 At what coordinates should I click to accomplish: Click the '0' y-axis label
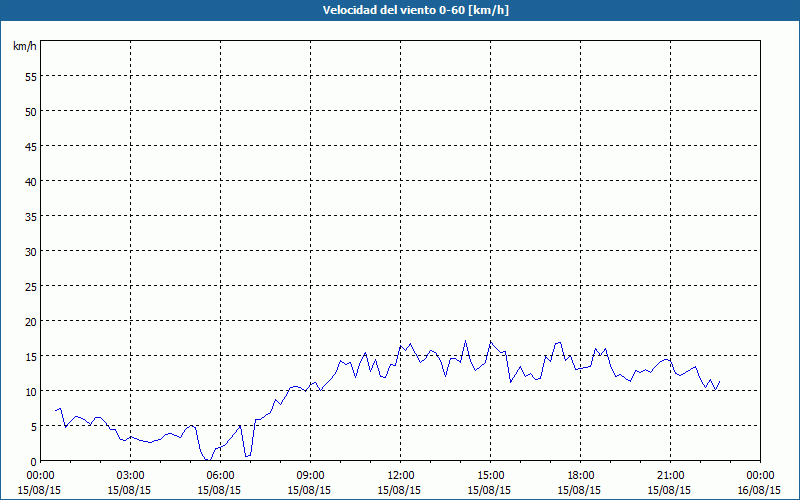(x=34, y=462)
